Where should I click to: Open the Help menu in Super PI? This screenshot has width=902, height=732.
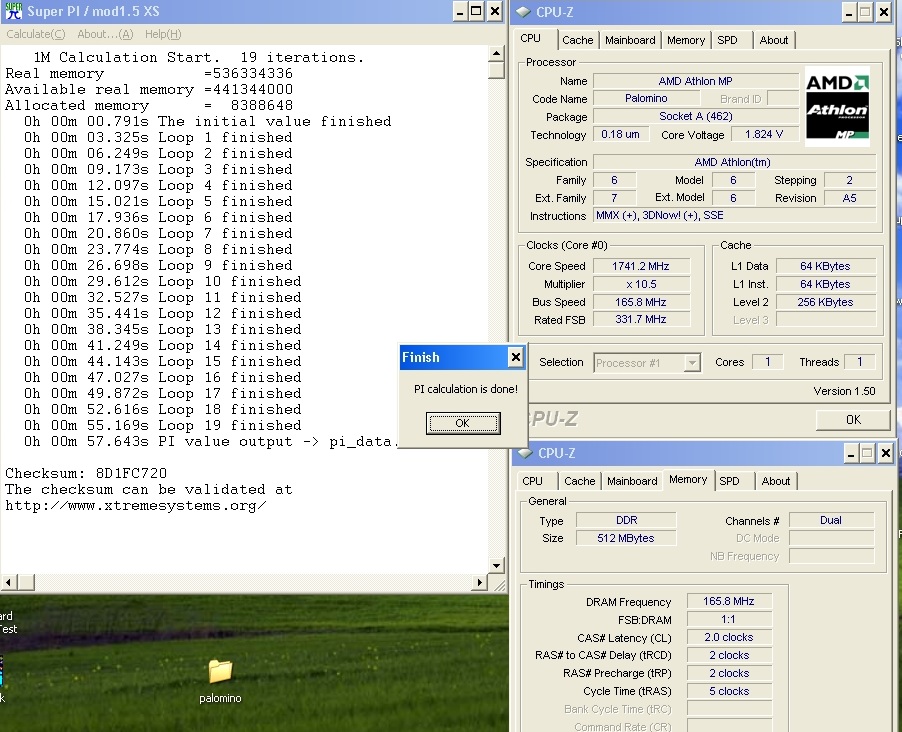coord(163,34)
